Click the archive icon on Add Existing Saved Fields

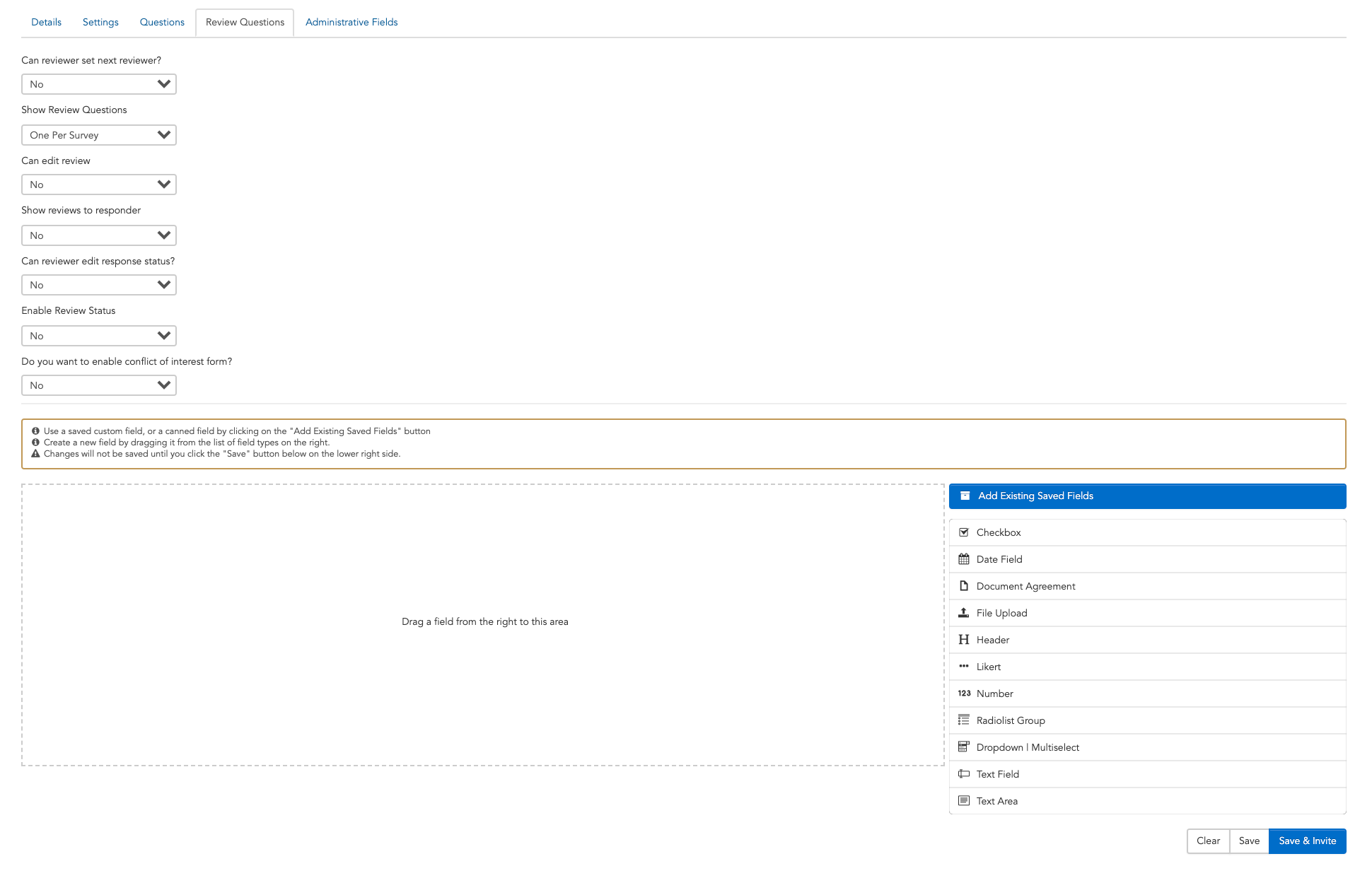click(965, 496)
